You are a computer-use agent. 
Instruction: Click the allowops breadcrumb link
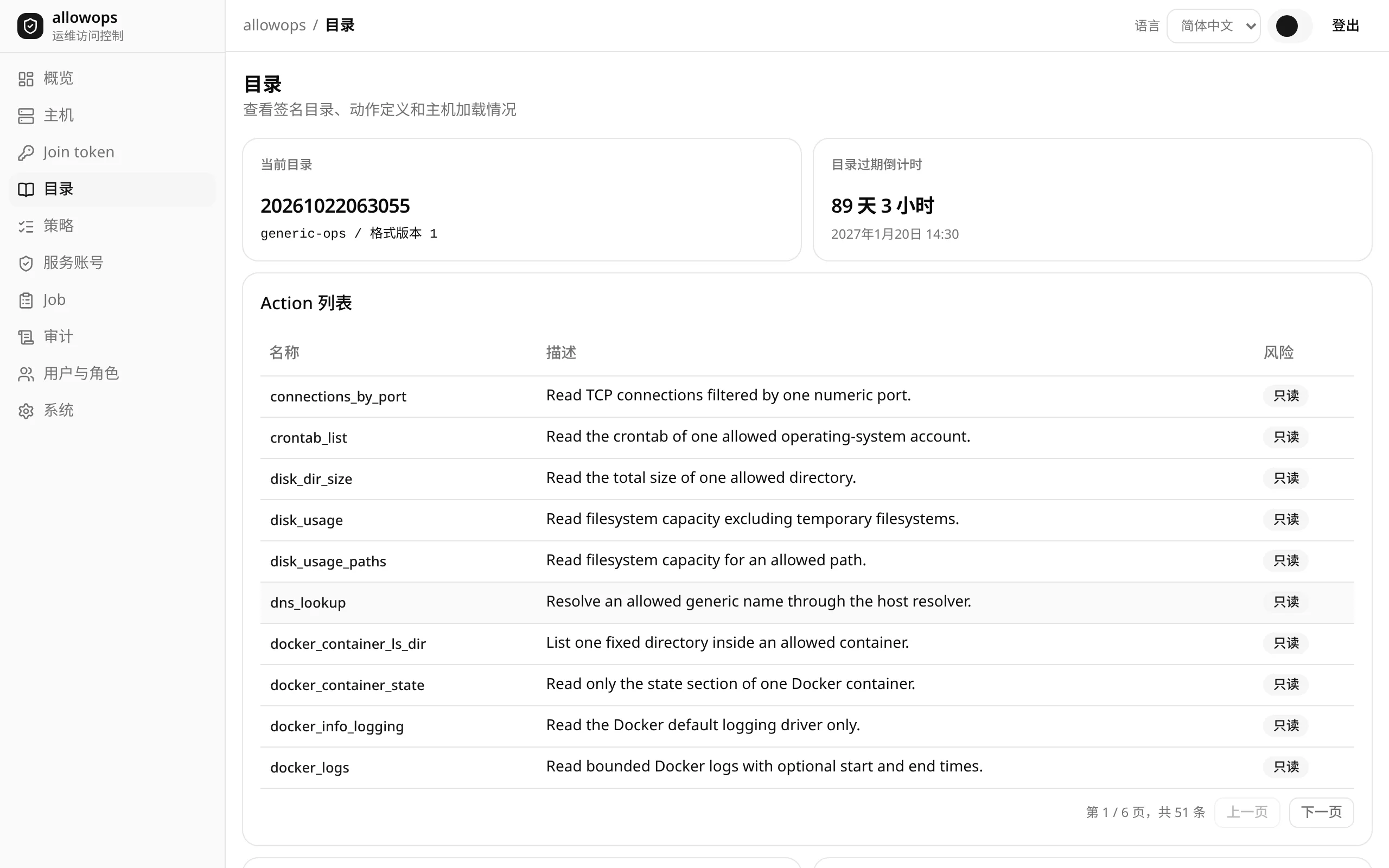275,25
